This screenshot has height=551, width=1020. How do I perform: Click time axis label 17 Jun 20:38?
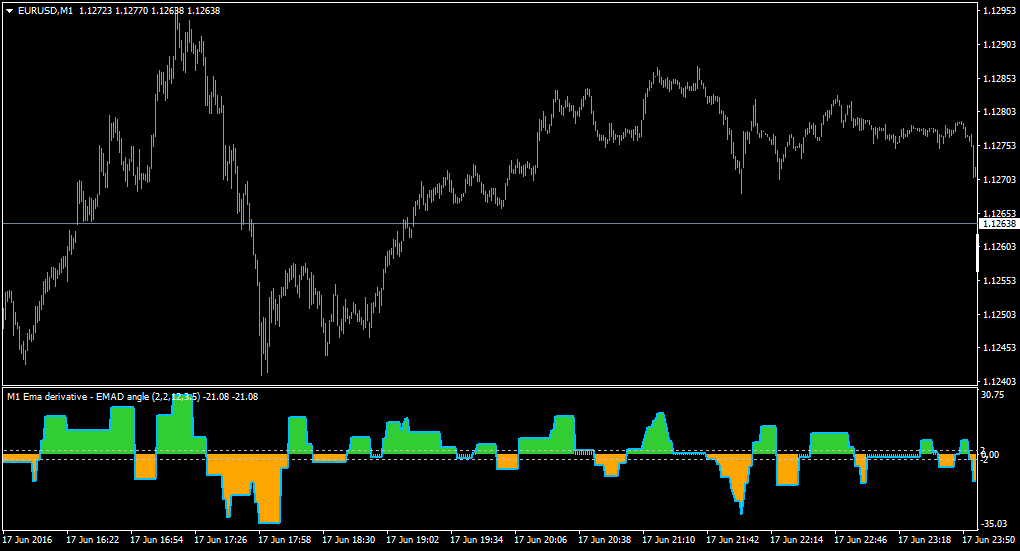click(604, 540)
